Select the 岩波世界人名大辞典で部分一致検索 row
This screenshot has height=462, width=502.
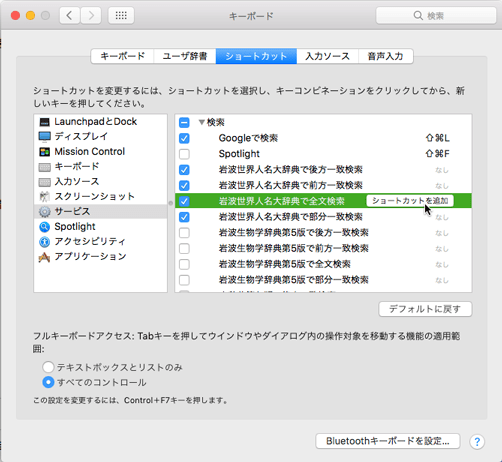(x=323, y=217)
